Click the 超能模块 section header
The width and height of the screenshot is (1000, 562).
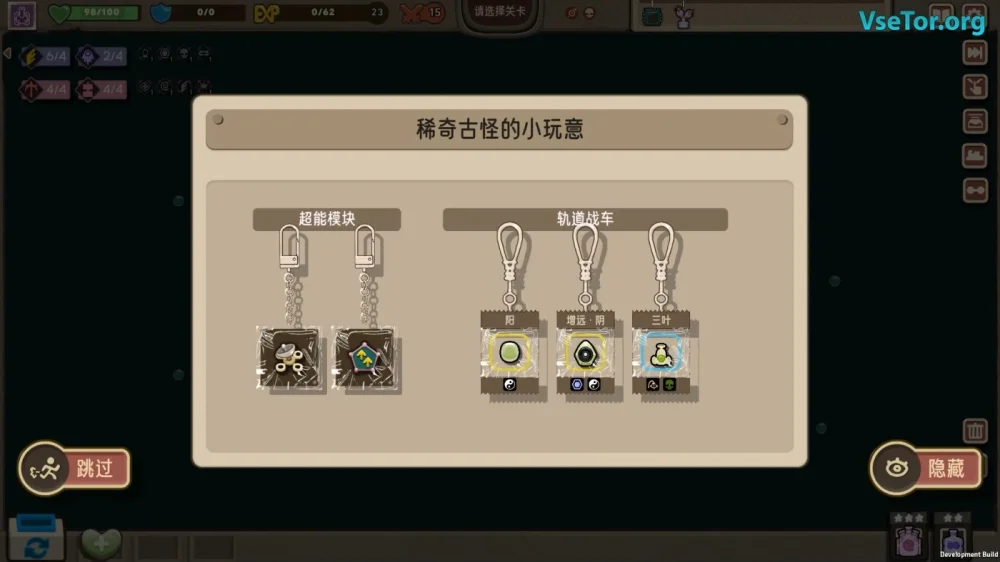(x=327, y=219)
